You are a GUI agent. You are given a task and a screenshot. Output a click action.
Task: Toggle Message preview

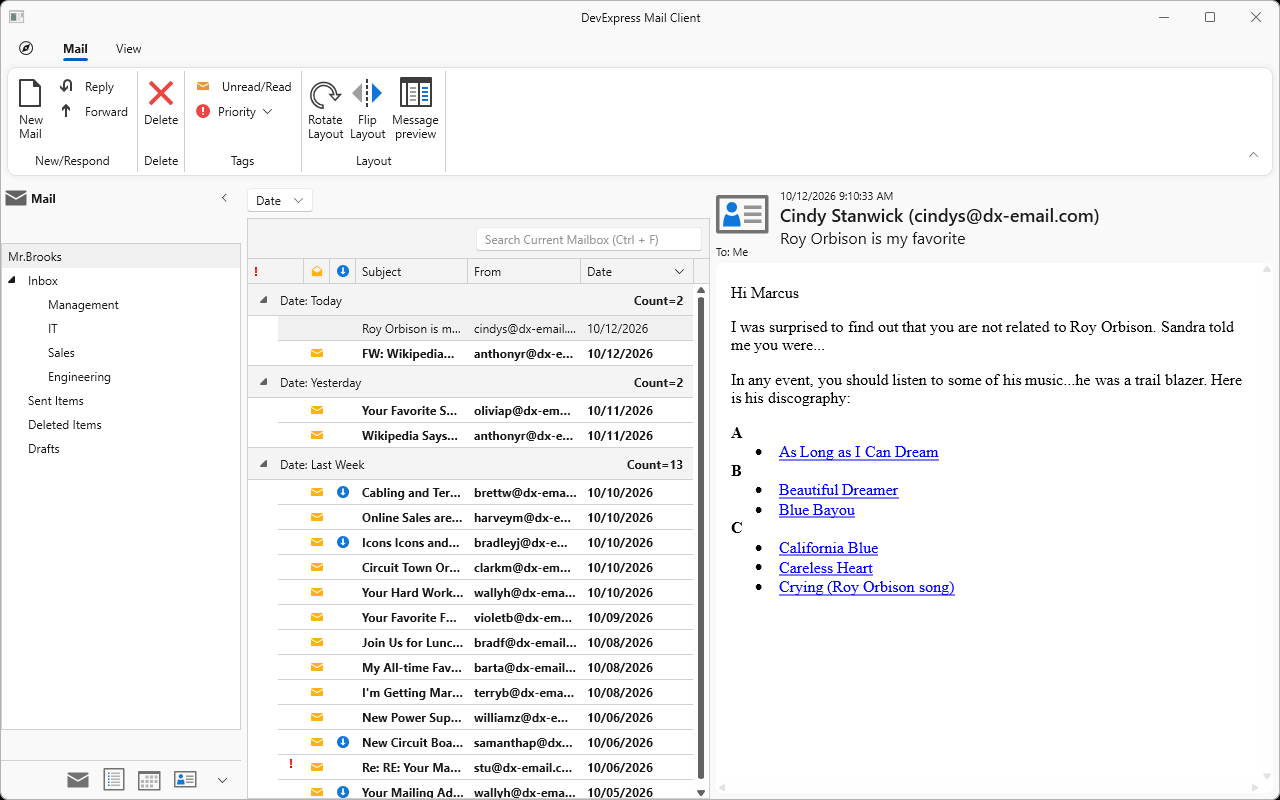415,110
